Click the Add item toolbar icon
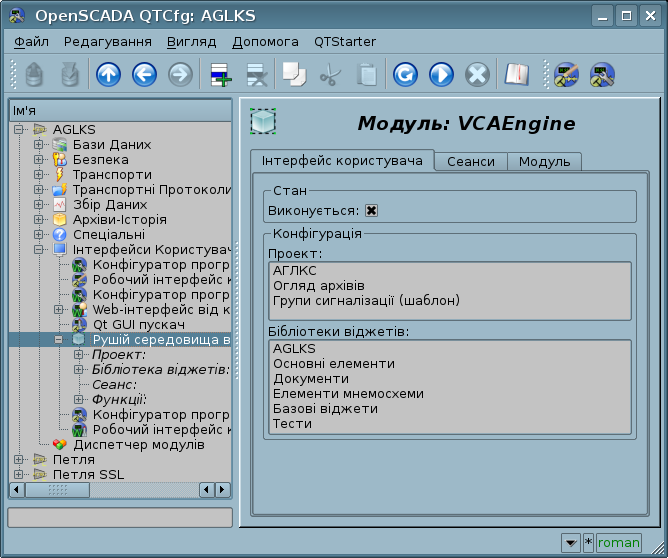Viewport: 668px width, 558px height. point(219,75)
